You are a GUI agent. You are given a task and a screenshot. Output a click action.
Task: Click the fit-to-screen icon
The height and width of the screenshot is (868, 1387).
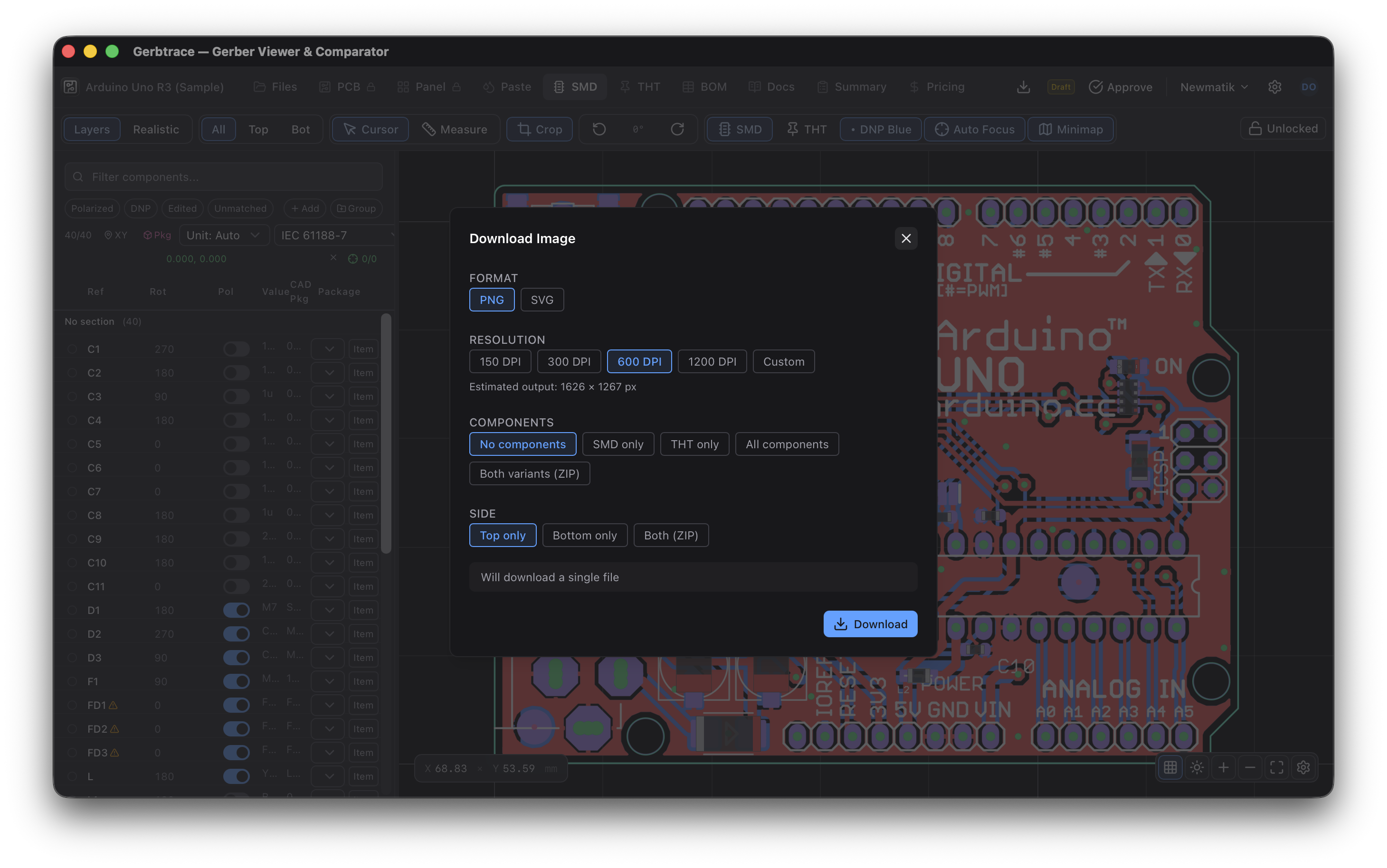(x=1277, y=767)
